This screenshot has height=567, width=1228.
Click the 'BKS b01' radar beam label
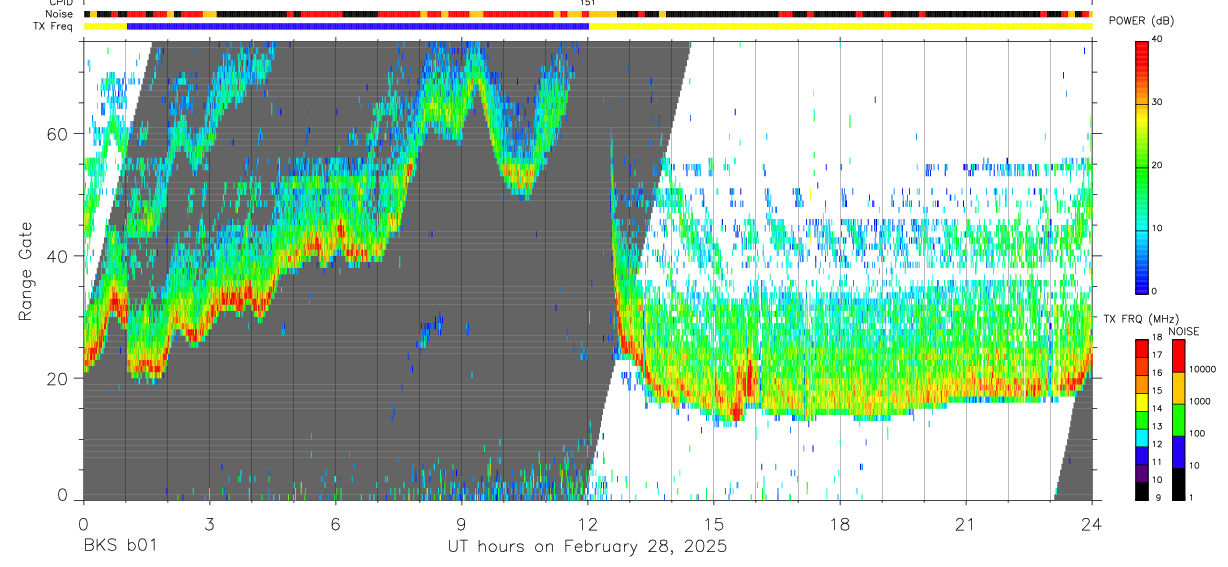(x=118, y=547)
